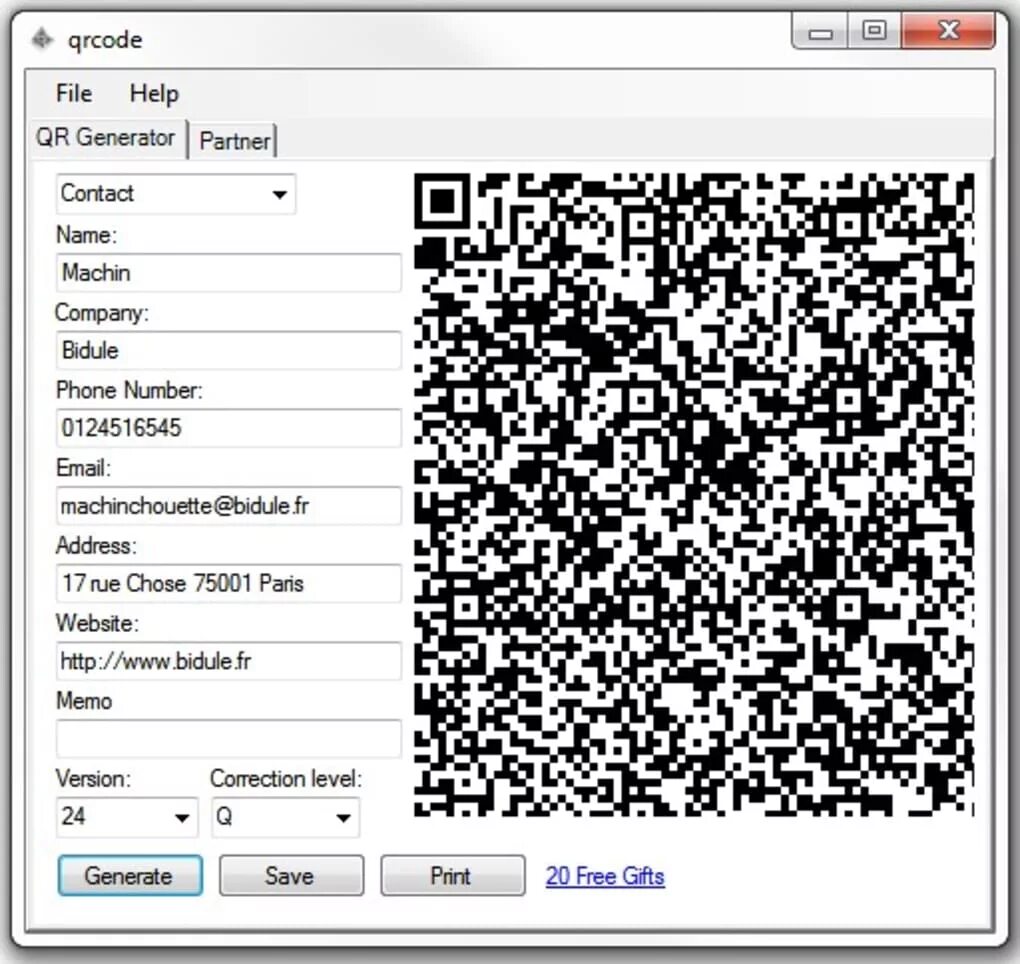Click the Address: label
1020x964 pixels.
[x=96, y=546]
